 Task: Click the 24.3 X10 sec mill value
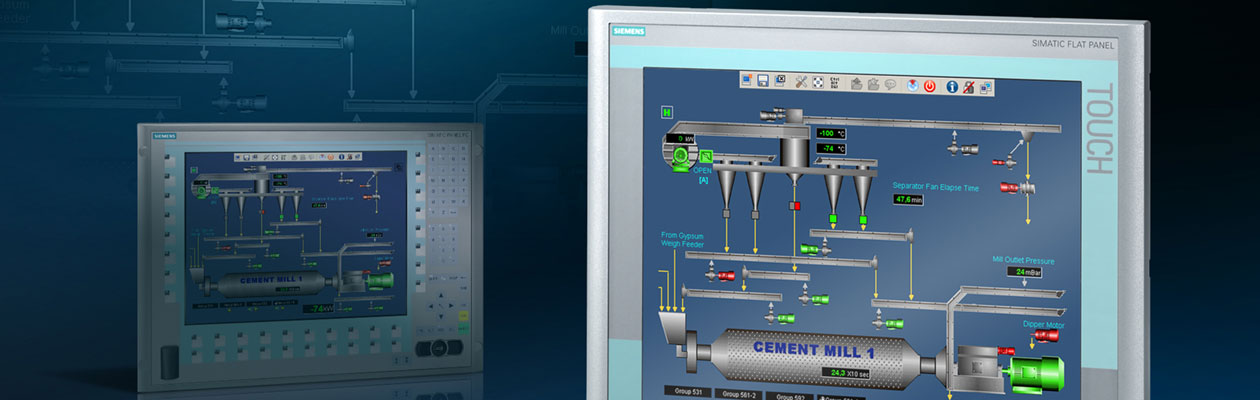tap(845, 373)
